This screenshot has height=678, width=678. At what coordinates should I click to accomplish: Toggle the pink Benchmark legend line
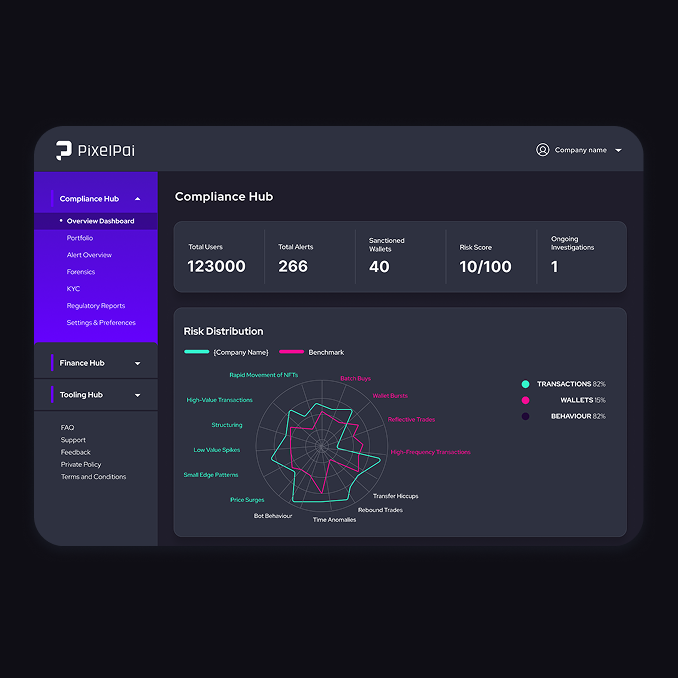click(x=291, y=352)
